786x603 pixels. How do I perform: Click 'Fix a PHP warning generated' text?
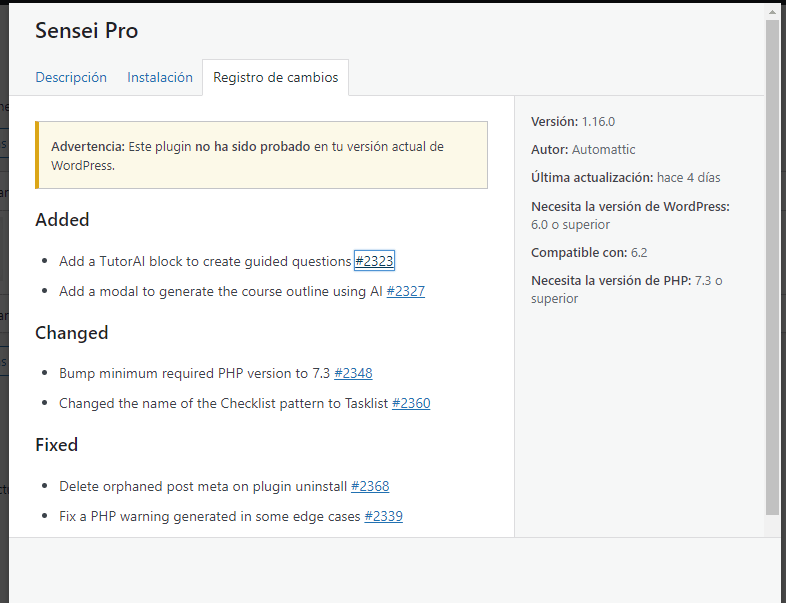(x=210, y=516)
